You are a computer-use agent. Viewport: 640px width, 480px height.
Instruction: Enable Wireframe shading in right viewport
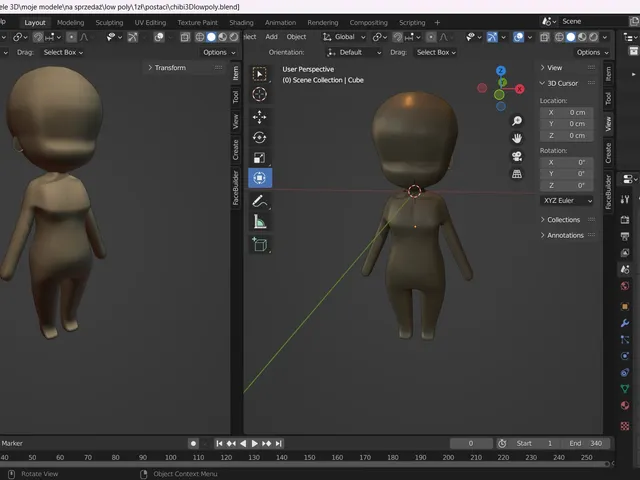coord(559,37)
